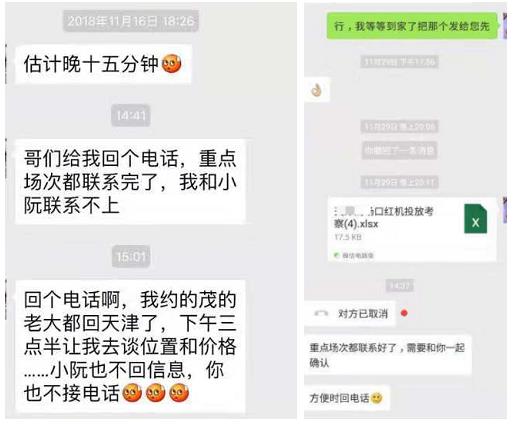Screen dimensions: 515x425
Task: Open the 口红机投放考察(4).xlsx file attachment
Action: coord(412,229)
